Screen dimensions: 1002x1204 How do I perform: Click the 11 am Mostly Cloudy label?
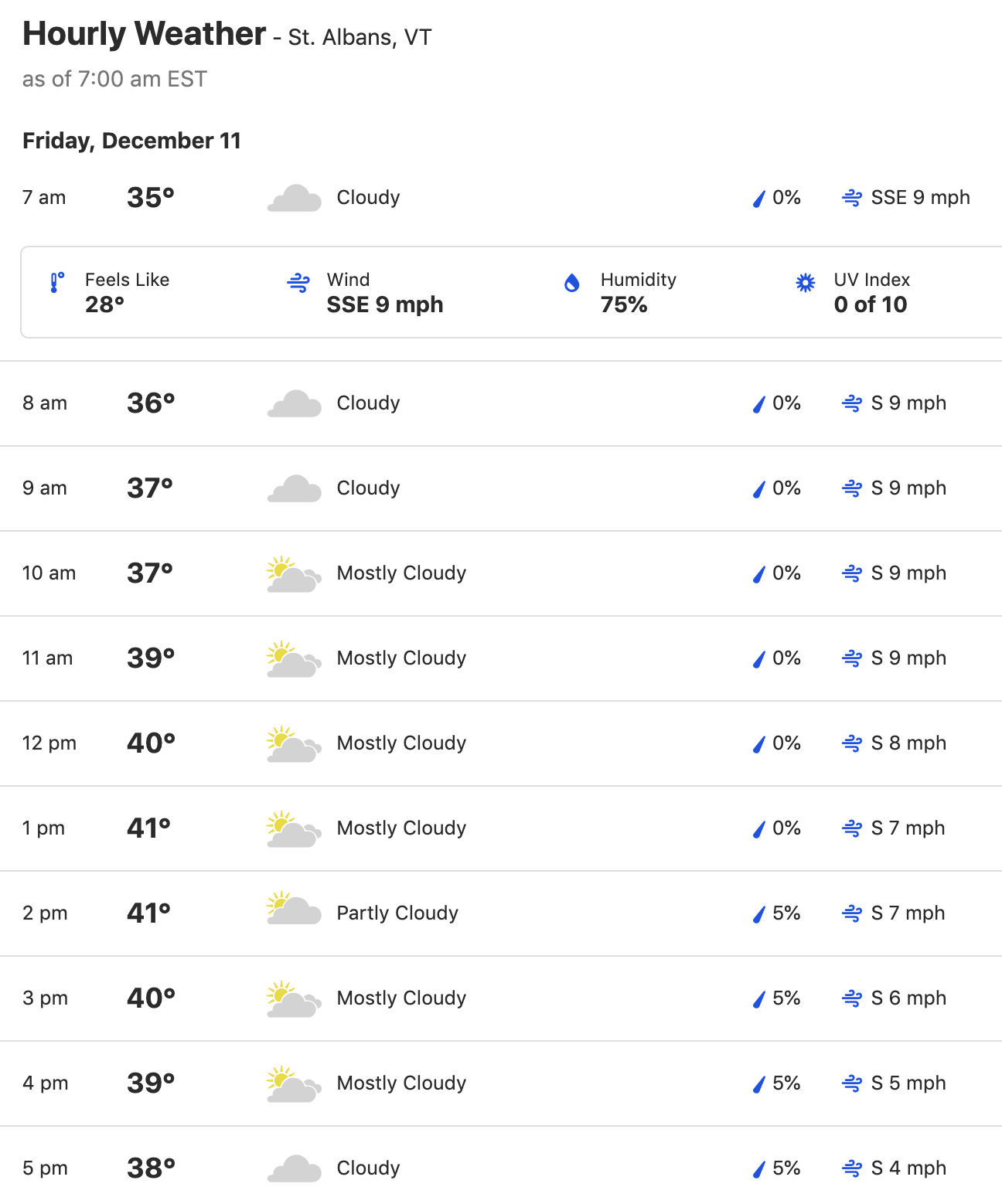click(x=401, y=658)
